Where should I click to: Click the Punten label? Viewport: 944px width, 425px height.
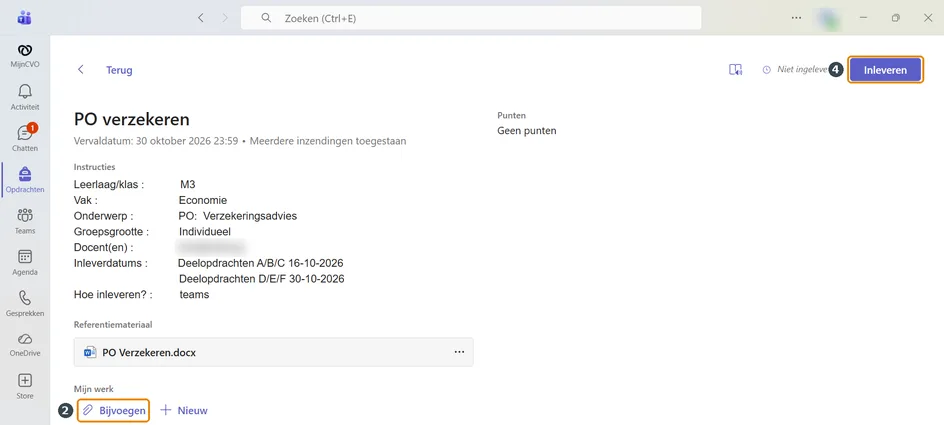coord(512,115)
